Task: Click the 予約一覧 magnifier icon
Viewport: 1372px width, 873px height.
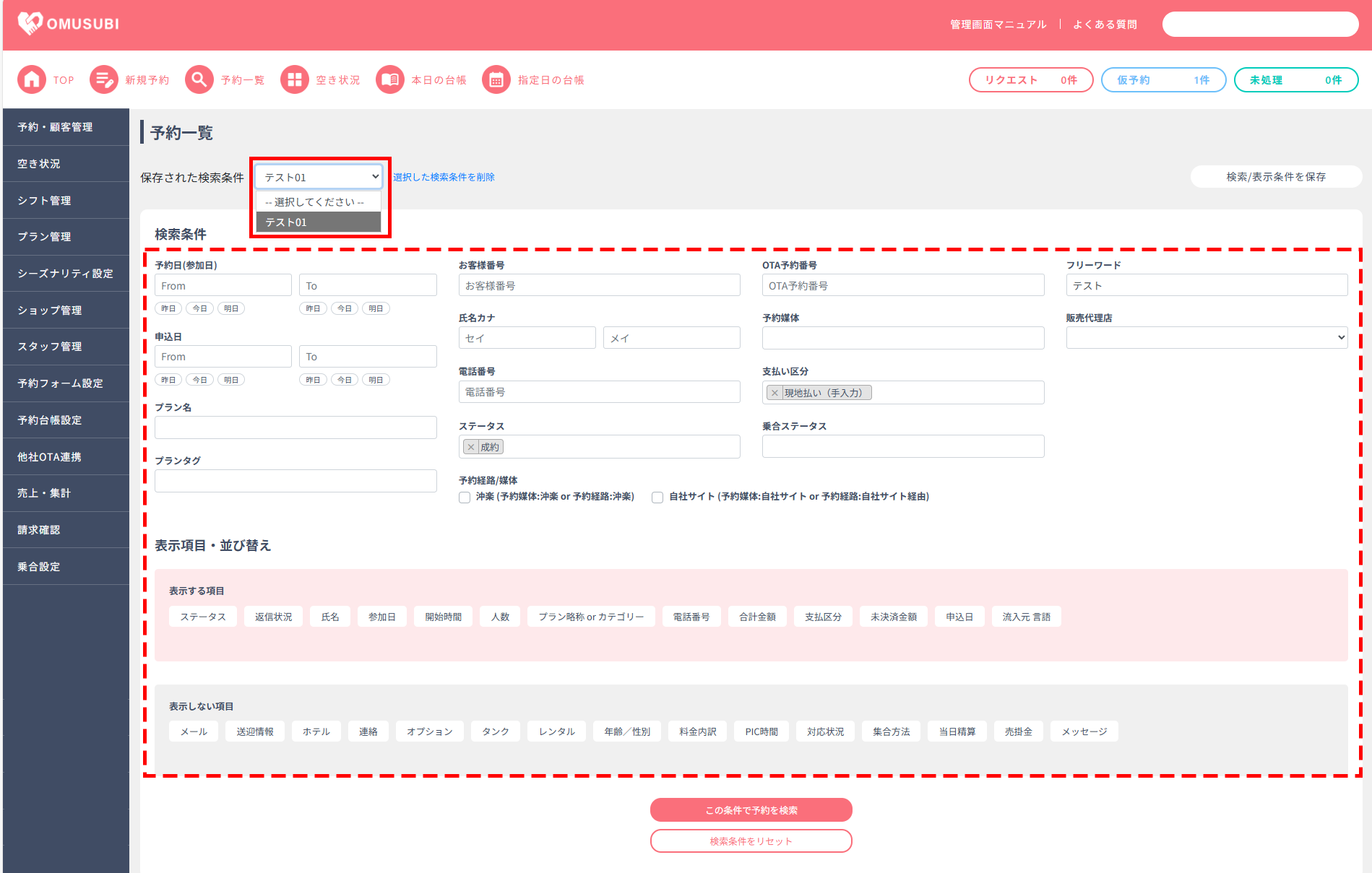Action: pyautogui.click(x=199, y=80)
